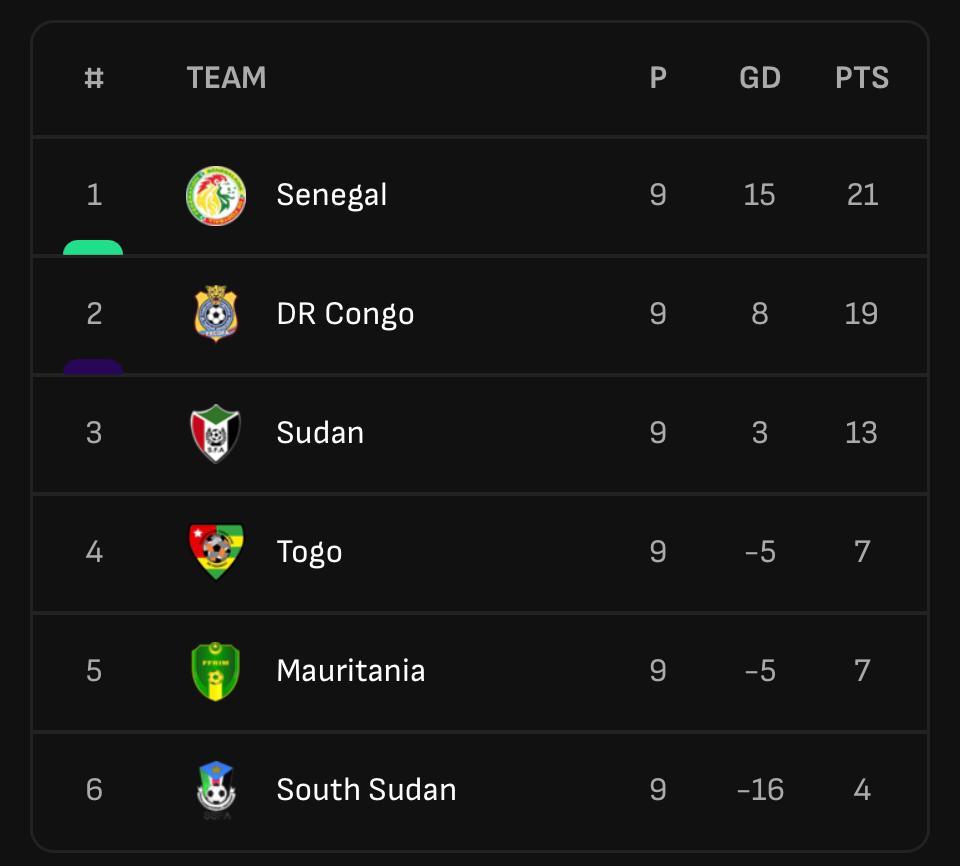Sort table by PTS column header

click(x=861, y=78)
